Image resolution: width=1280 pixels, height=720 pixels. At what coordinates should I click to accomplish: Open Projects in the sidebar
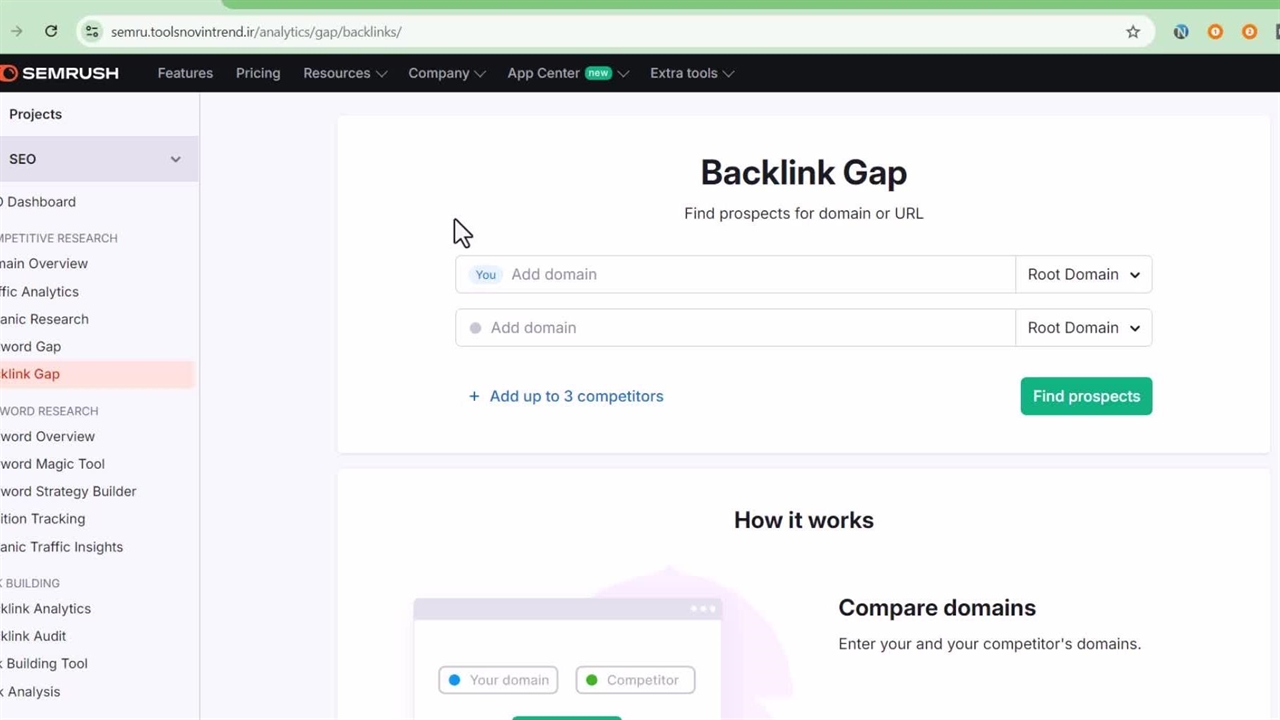point(35,114)
